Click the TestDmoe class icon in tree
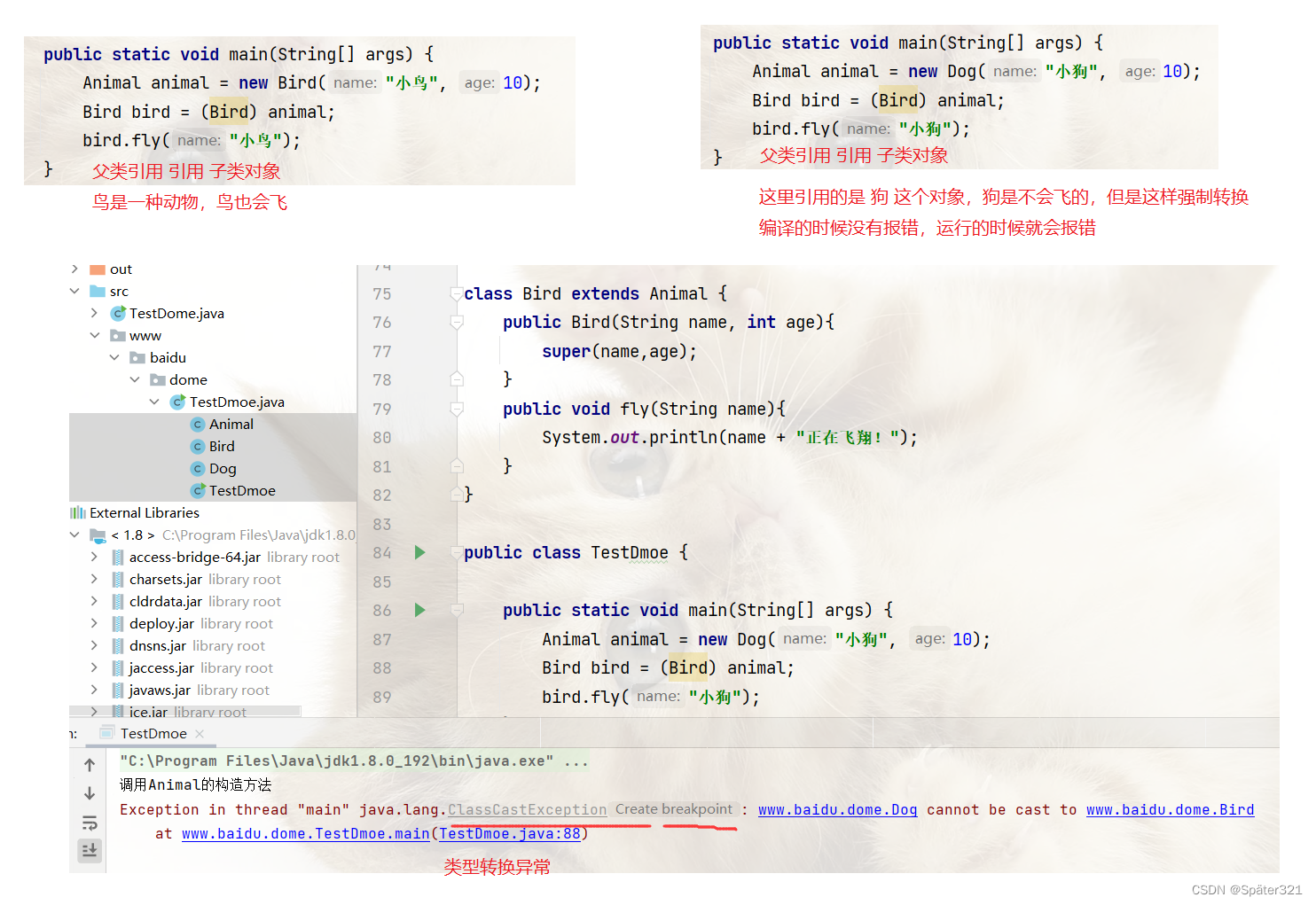Screen dimensions: 1316x905 tap(198, 491)
